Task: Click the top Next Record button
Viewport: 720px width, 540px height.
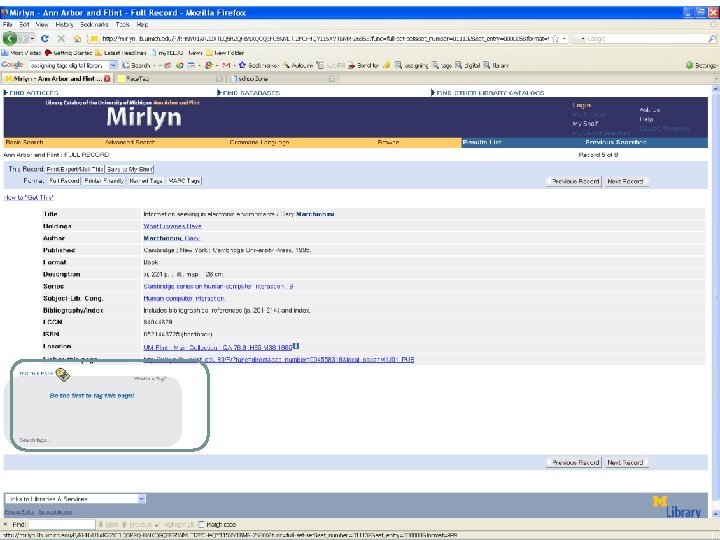Action: tap(625, 181)
